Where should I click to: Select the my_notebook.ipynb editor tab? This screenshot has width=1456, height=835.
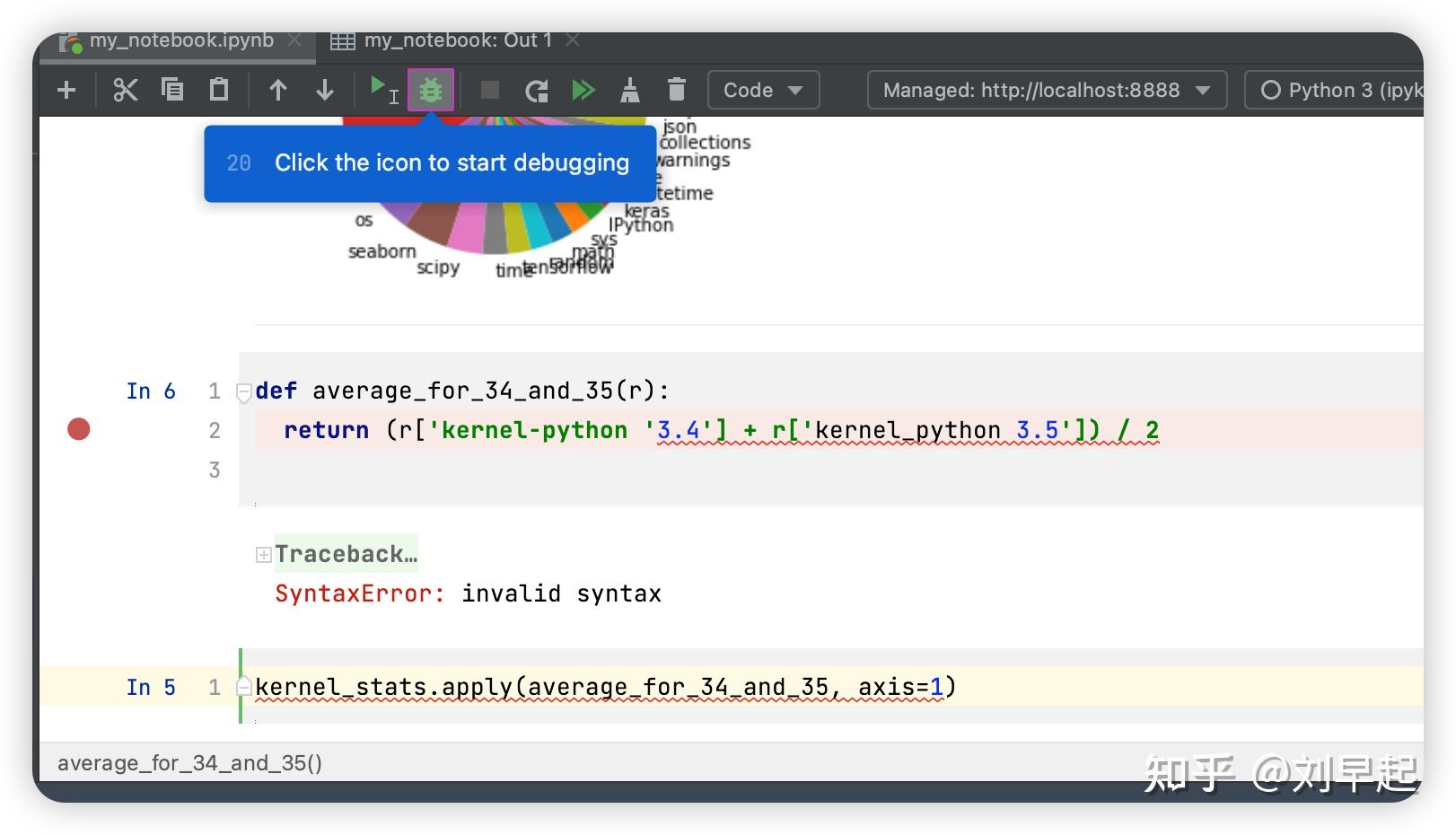175,40
